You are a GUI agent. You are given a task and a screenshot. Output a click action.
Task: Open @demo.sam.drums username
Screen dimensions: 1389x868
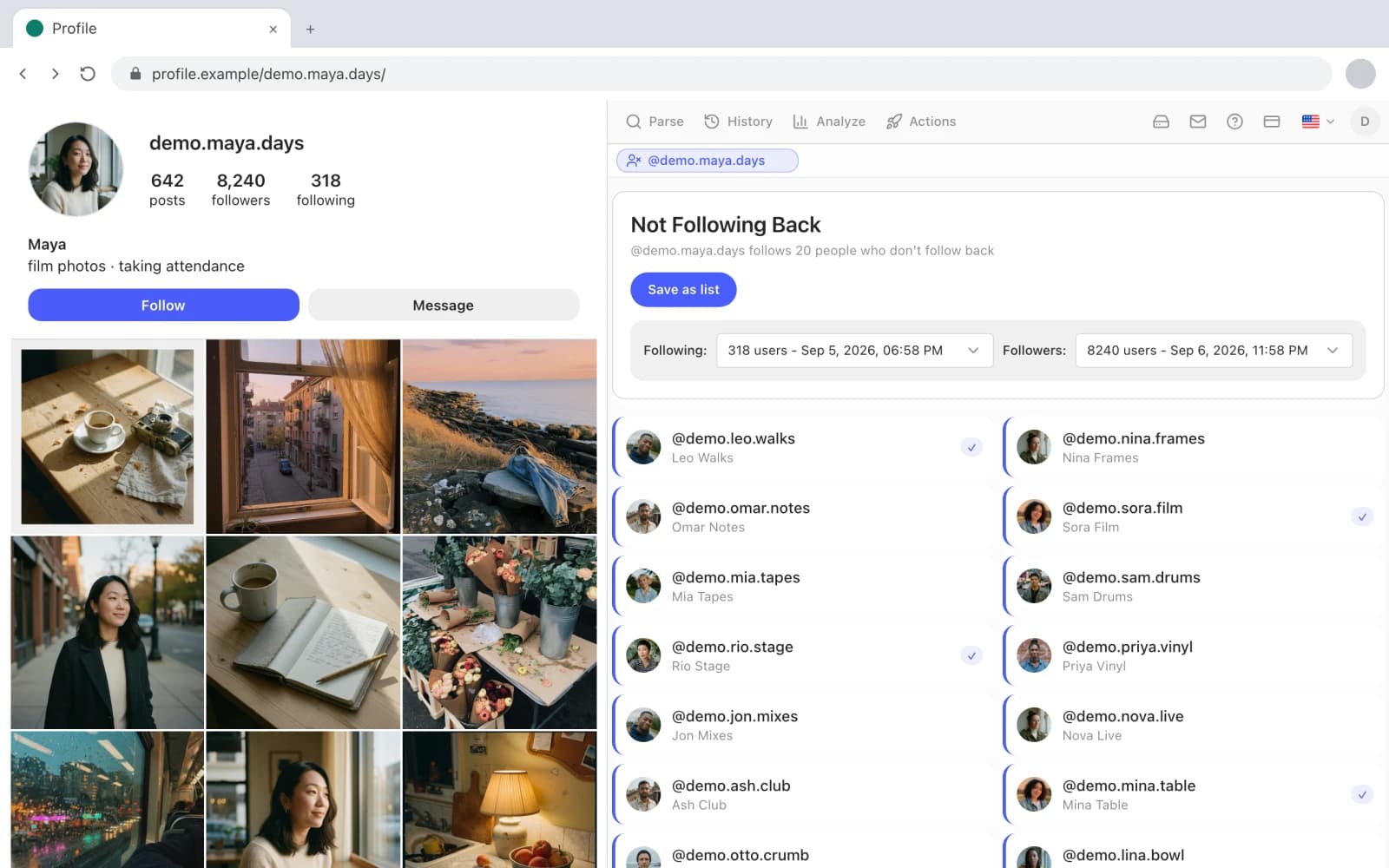pyautogui.click(x=1131, y=578)
